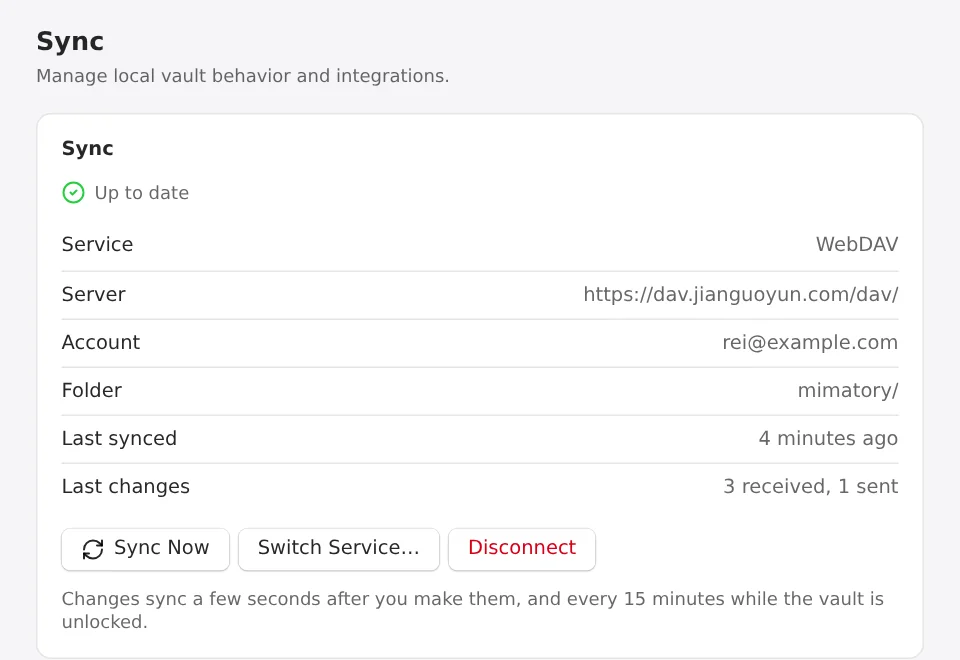Screen dimensions: 960x660
Task: Click the folder value mimatory/
Action: click(847, 391)
